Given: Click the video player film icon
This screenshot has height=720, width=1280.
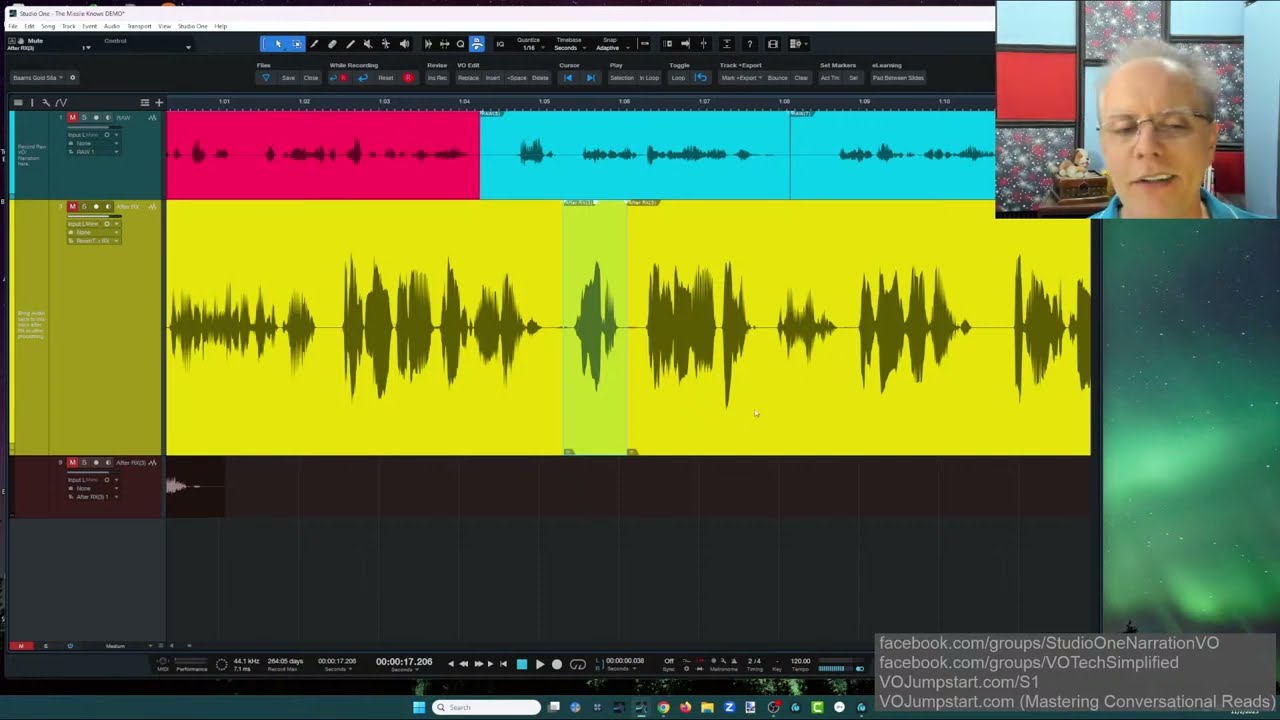Looking at the screenshot, I should pyautogui.click(x=773, y=44).
